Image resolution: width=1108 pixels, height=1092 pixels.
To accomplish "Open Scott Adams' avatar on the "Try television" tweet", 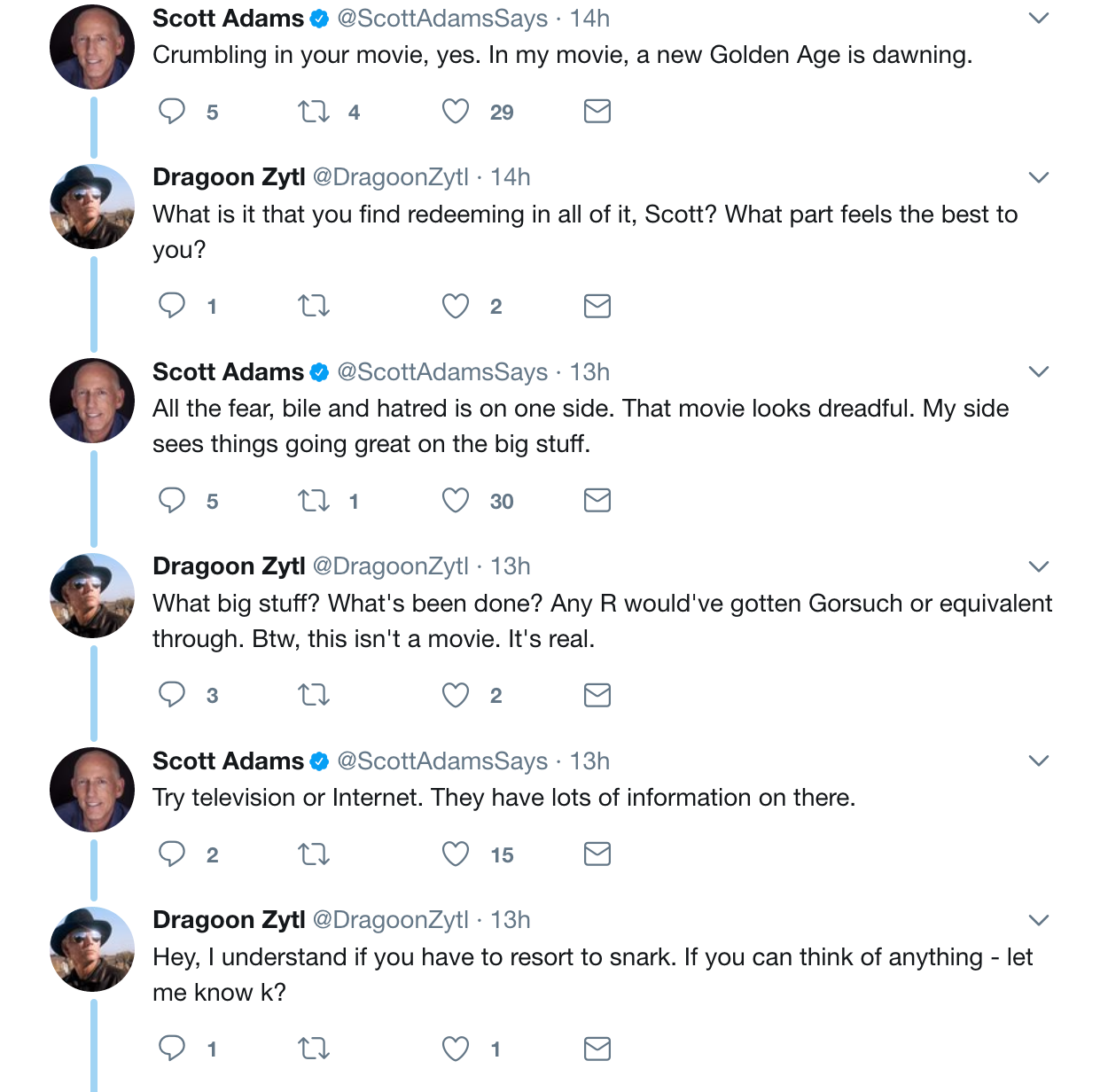I will [92, 790].
